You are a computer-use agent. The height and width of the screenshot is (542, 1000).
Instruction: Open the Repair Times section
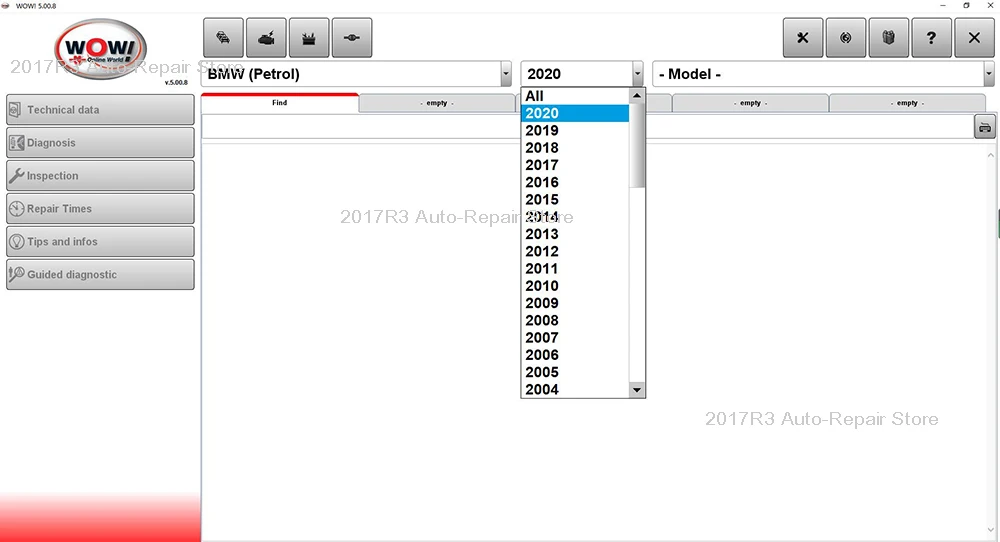(x=100, y=209)
